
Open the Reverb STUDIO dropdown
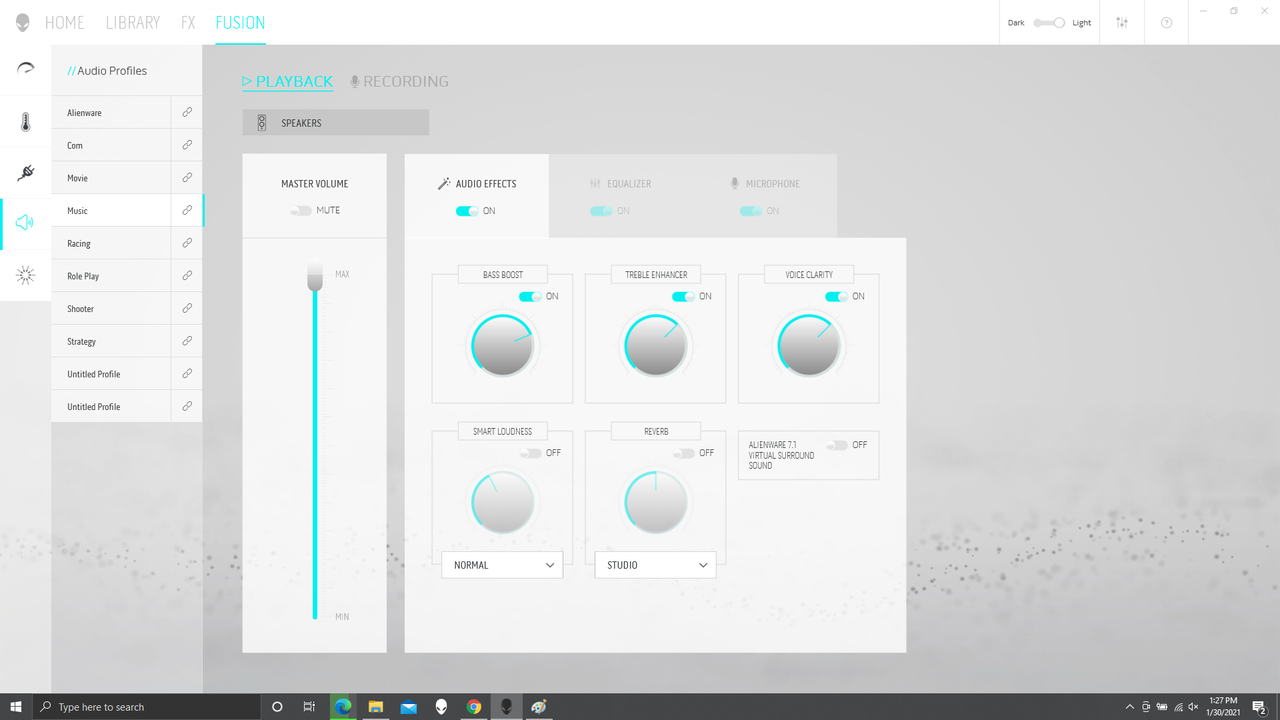pyautogui.click(x=655, y=565)
